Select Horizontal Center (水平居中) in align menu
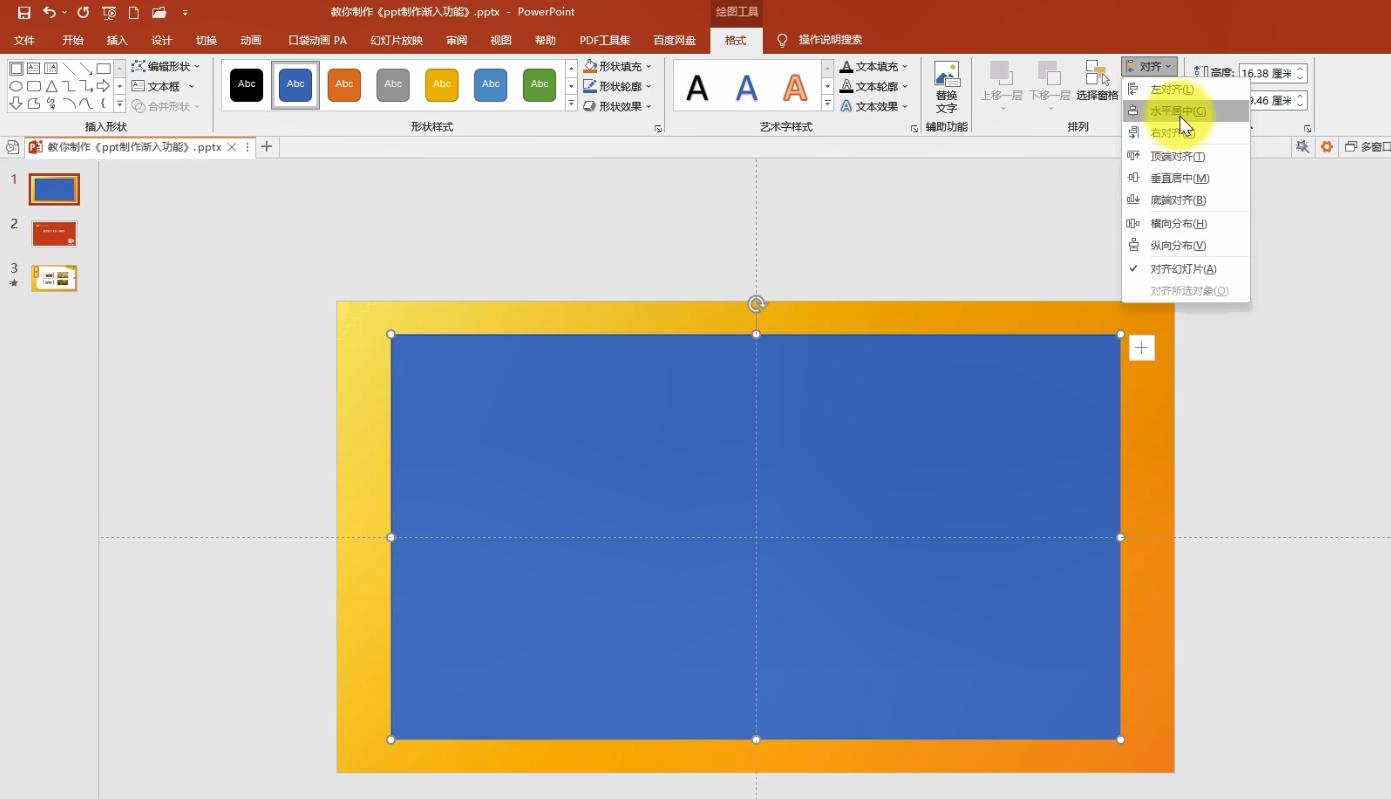Viewport: 1391px width, 799px height. click(x=1177, y=111)
